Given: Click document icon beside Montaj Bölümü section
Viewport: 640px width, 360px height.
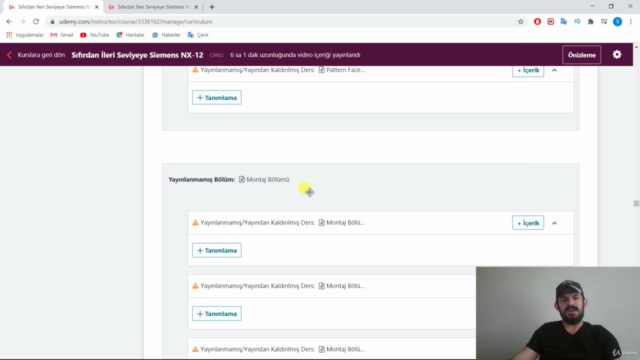Looking at the screenshot, I should click(242, 179).
